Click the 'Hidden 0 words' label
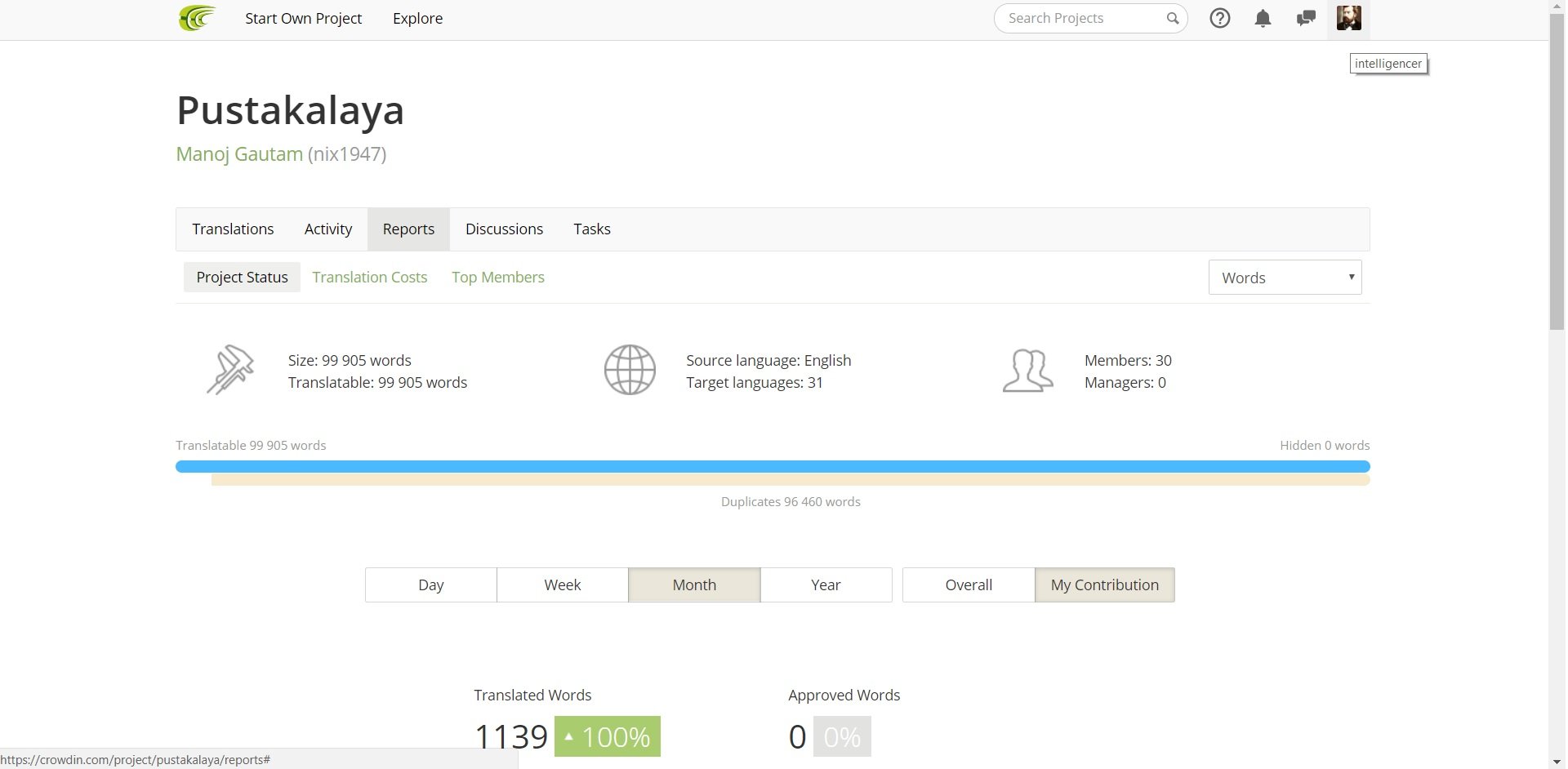This screenshot has width=1568, height=769. (x=1325, y=446)
